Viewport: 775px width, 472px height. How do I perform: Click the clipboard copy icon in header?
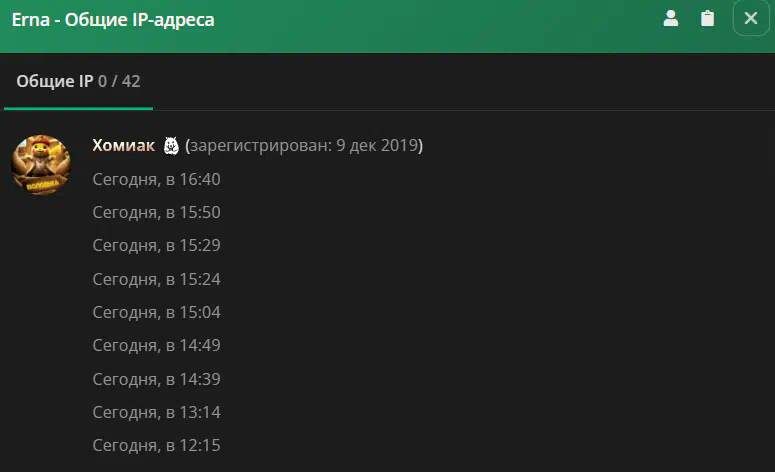[707, 18]
